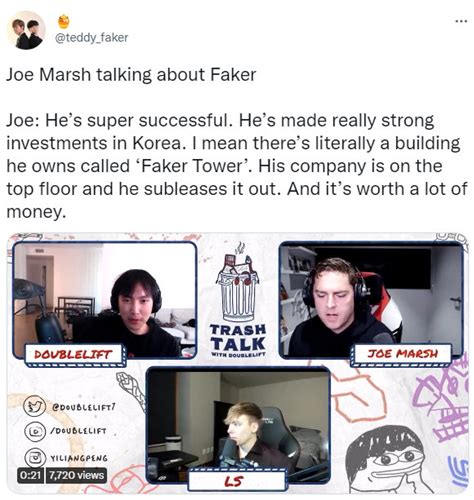Click the tweet text about Faker Tower

pos(237,165)
